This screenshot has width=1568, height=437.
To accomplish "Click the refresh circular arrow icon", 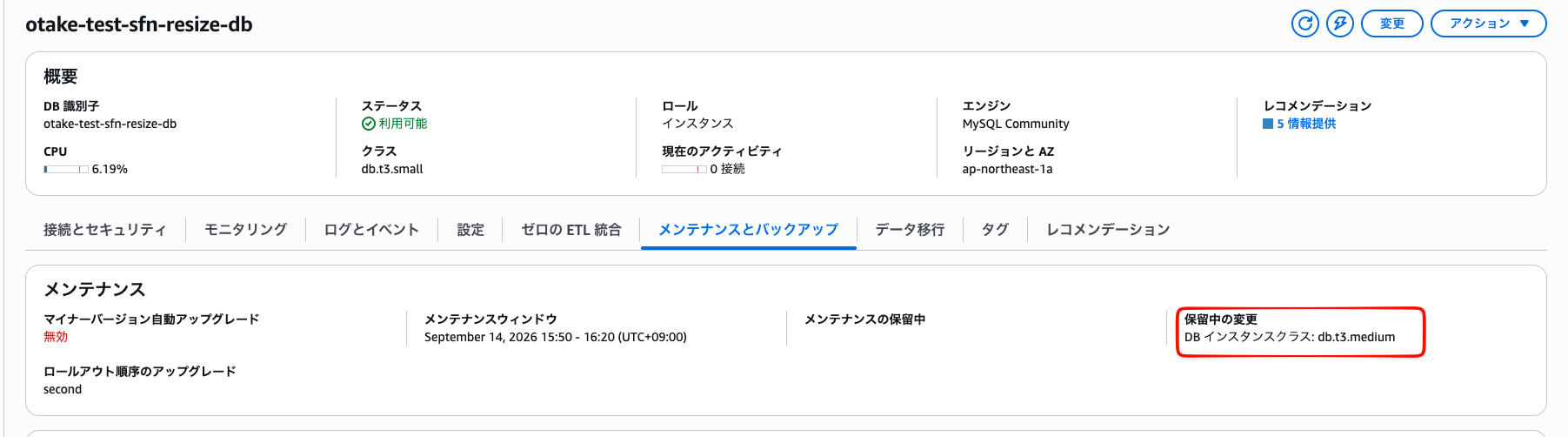I will (x=1304, y=24).
